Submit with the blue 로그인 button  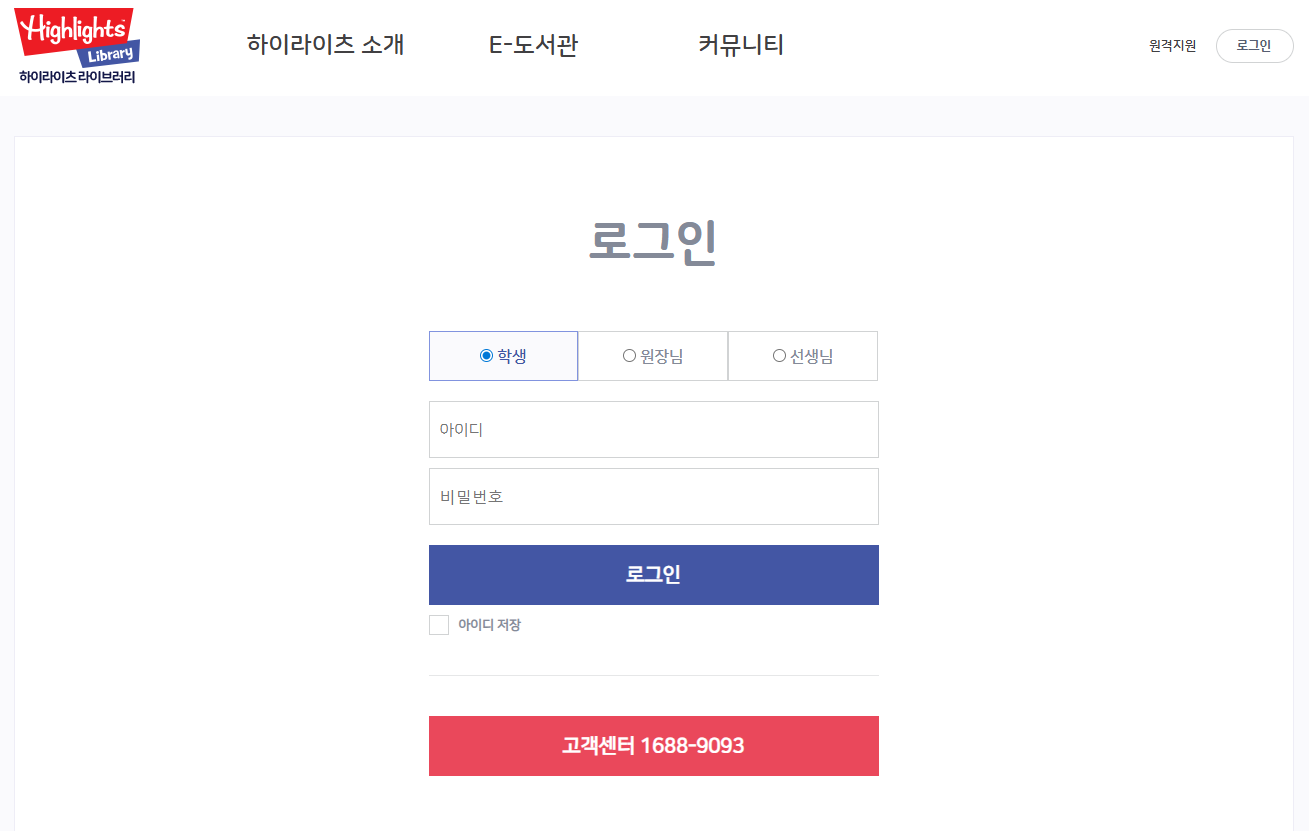(x=654, y=575)
